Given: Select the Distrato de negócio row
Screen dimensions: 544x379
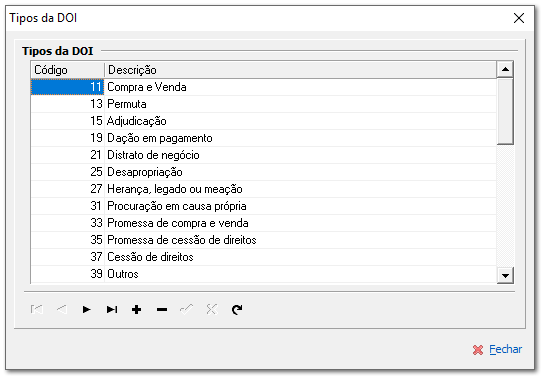Looking at the screenshot, I should point(264,155).
